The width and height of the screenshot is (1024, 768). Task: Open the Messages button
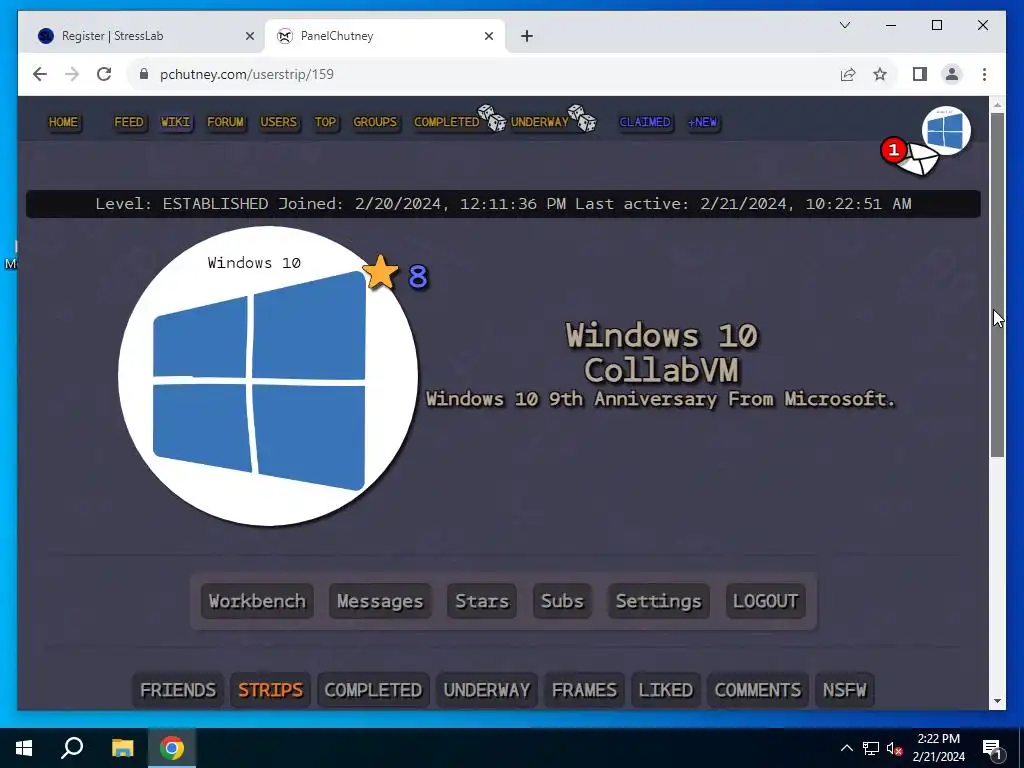380,601
